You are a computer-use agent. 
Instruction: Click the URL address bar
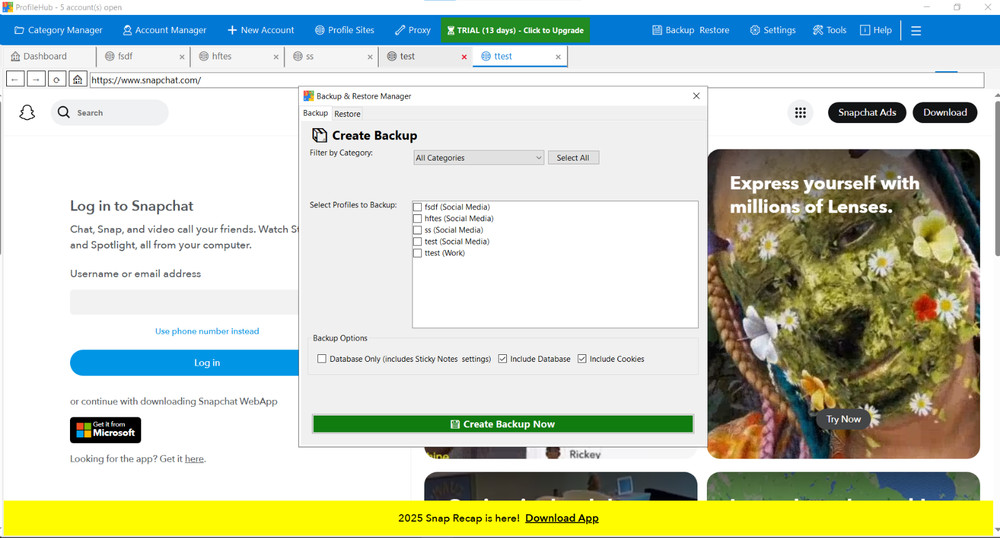point(537,80)
